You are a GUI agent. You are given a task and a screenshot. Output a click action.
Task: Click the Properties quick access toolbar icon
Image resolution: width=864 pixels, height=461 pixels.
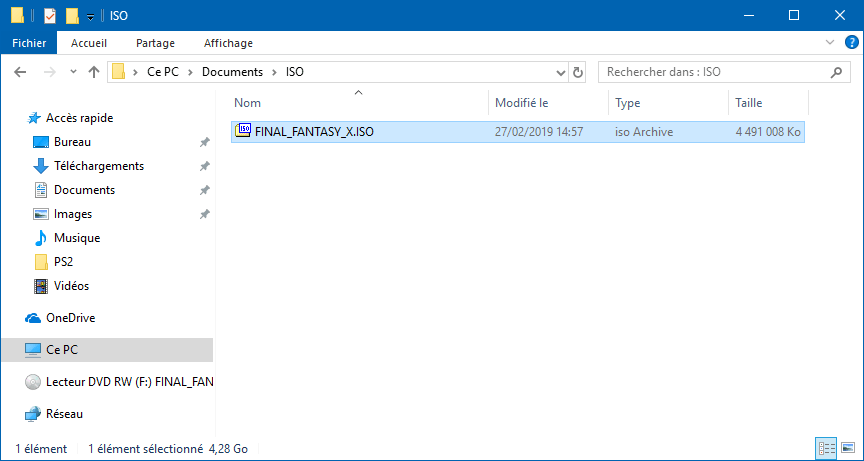(50, 16)
